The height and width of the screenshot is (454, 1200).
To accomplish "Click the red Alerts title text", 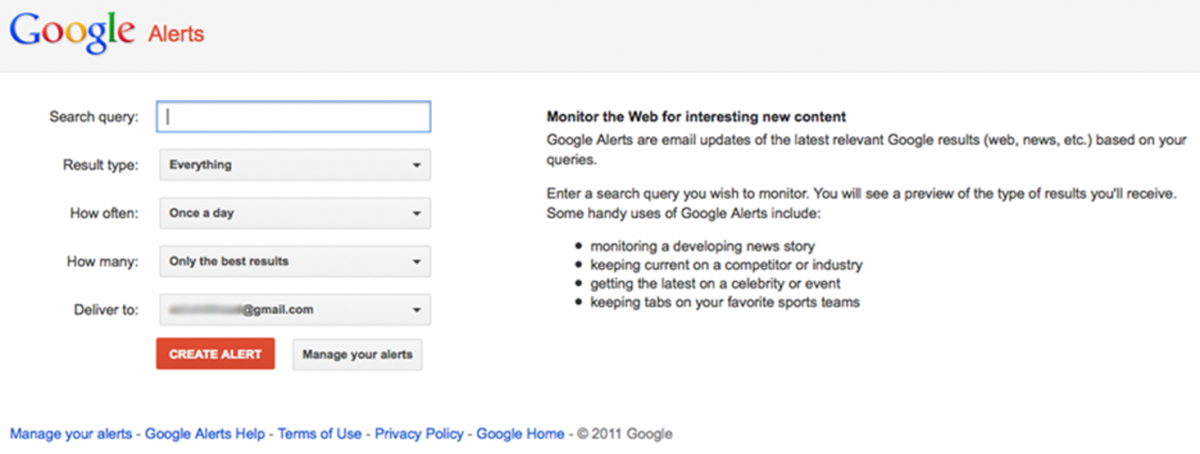I will tap(176, 34).
